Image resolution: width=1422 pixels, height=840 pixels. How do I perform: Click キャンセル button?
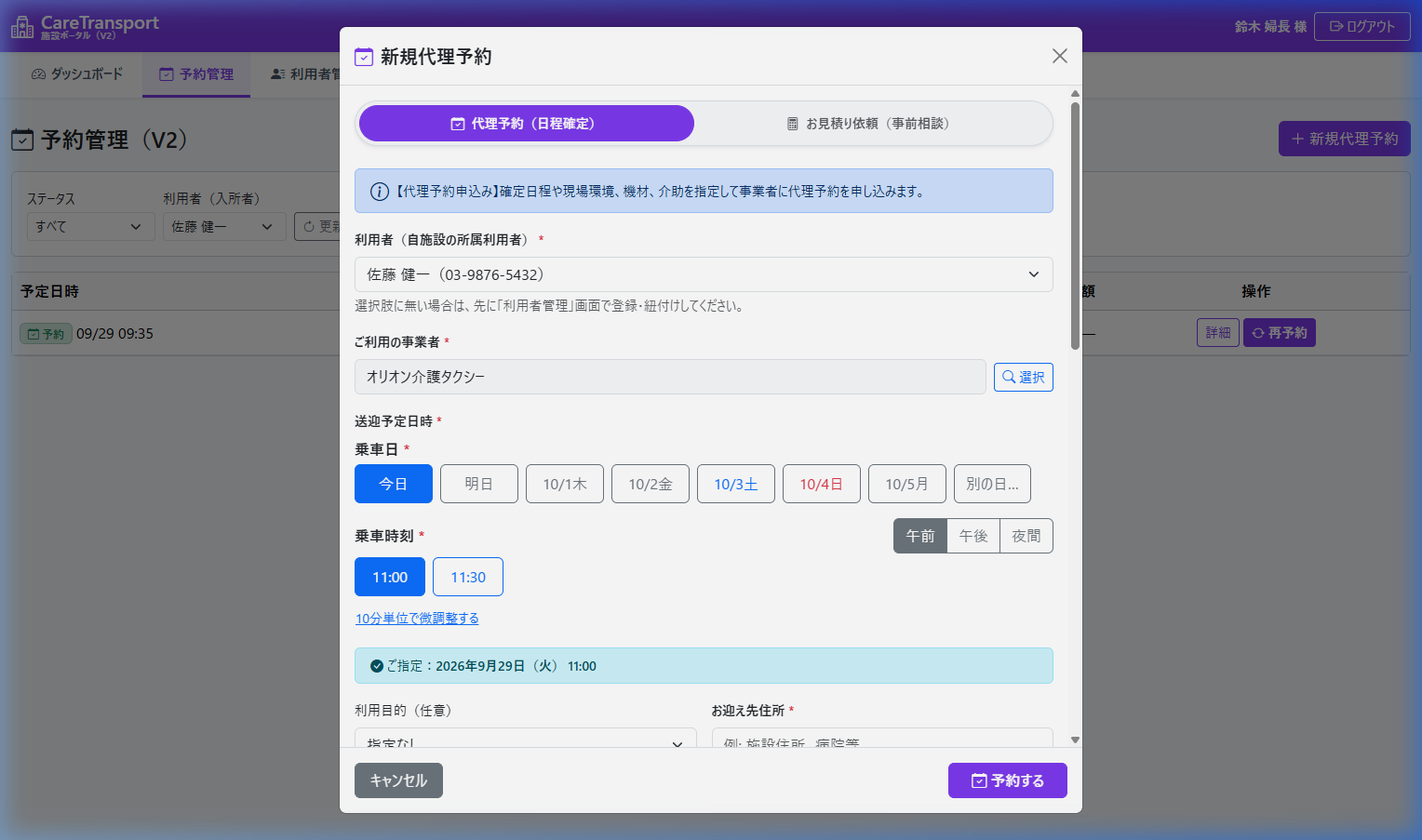pyautogui.click(x=398, y=780)
